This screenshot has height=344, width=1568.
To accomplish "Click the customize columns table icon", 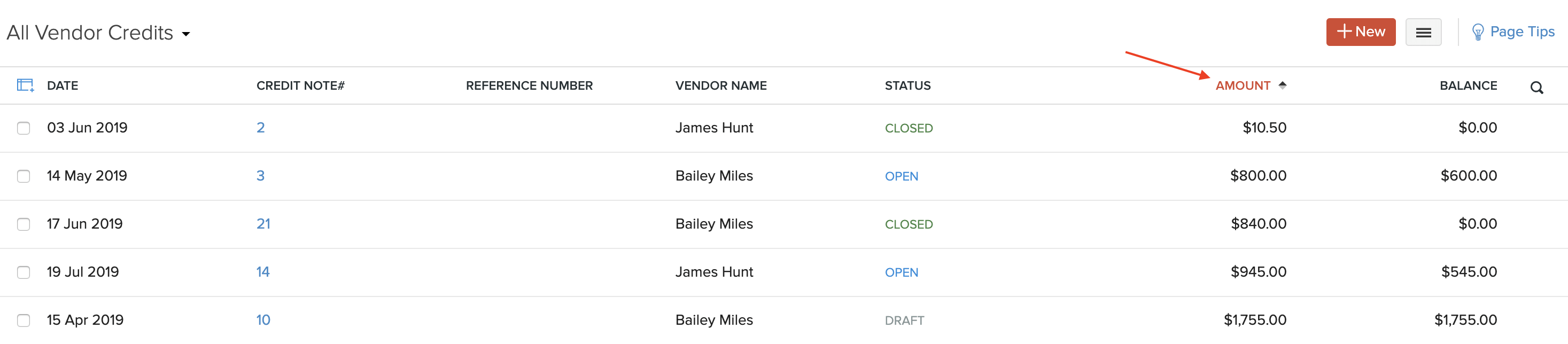I will coord(25,85).
